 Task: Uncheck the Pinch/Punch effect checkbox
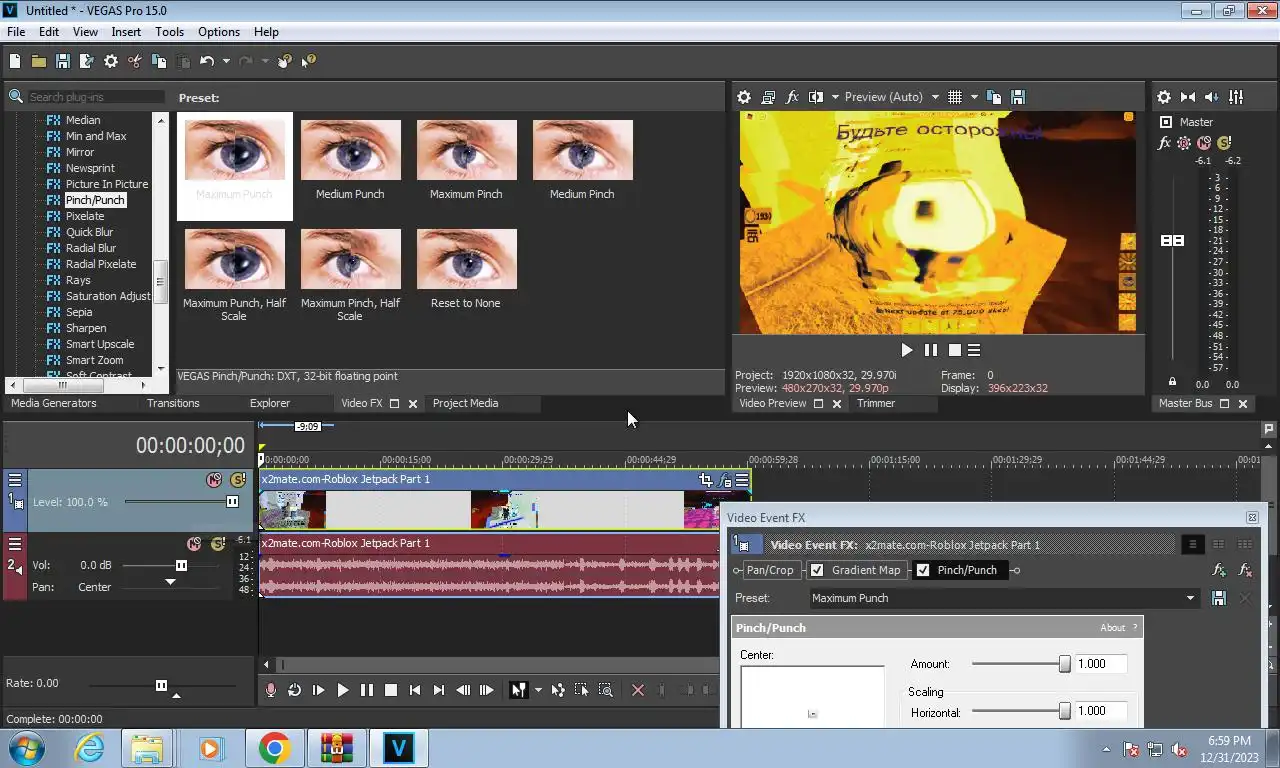[923, 570]
